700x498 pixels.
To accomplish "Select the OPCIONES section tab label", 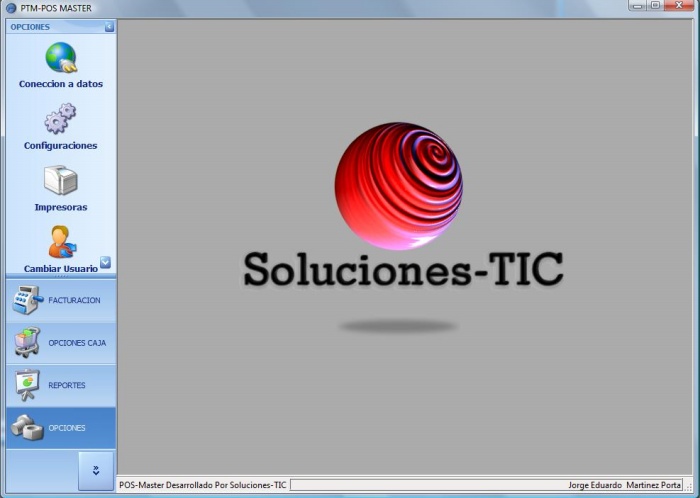I will pyautogui.click(x=67, y=428).
